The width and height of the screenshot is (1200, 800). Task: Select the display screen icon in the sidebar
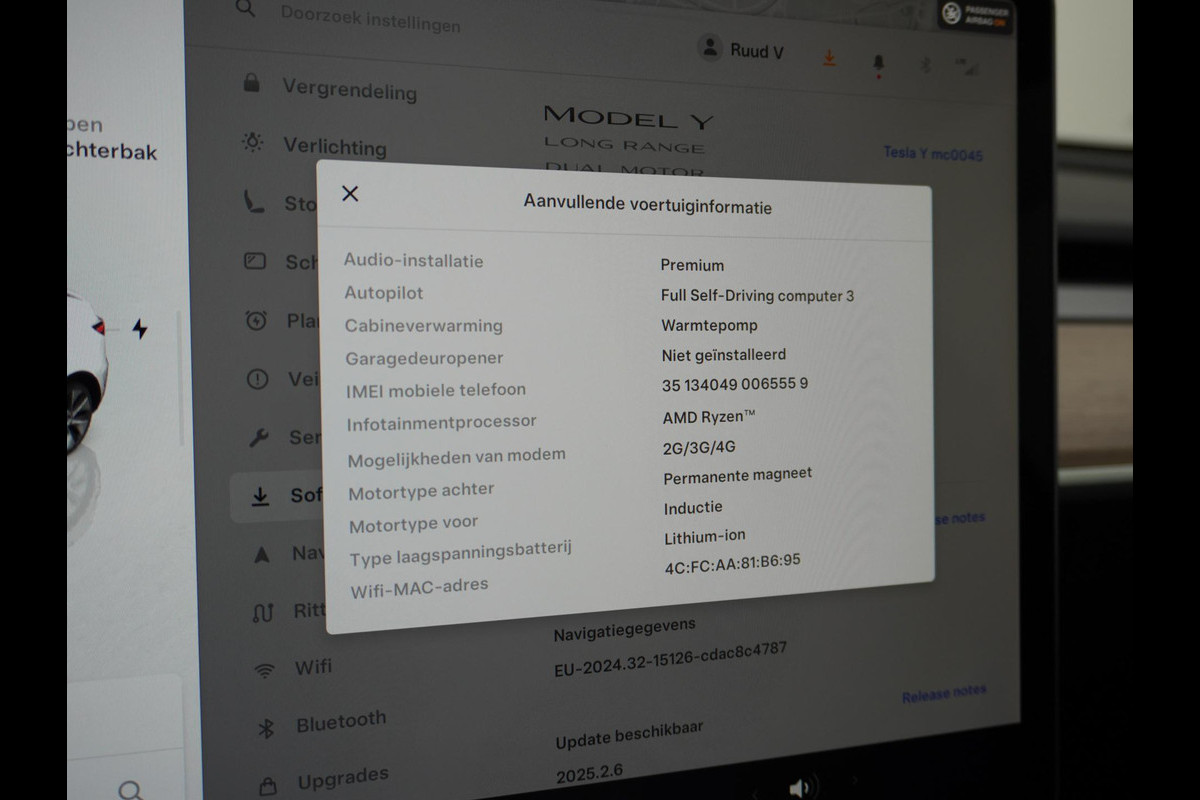pos(255,261)
